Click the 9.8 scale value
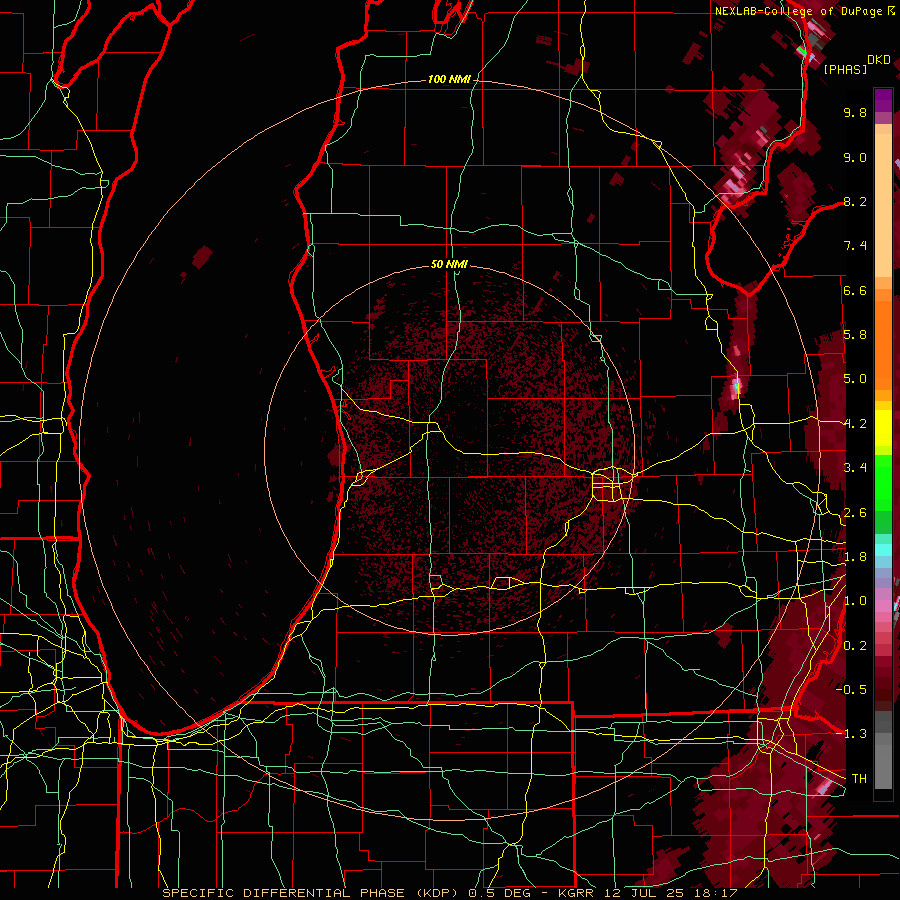The height and width of the screenshot is (900, 900). [x=855, y=112]
